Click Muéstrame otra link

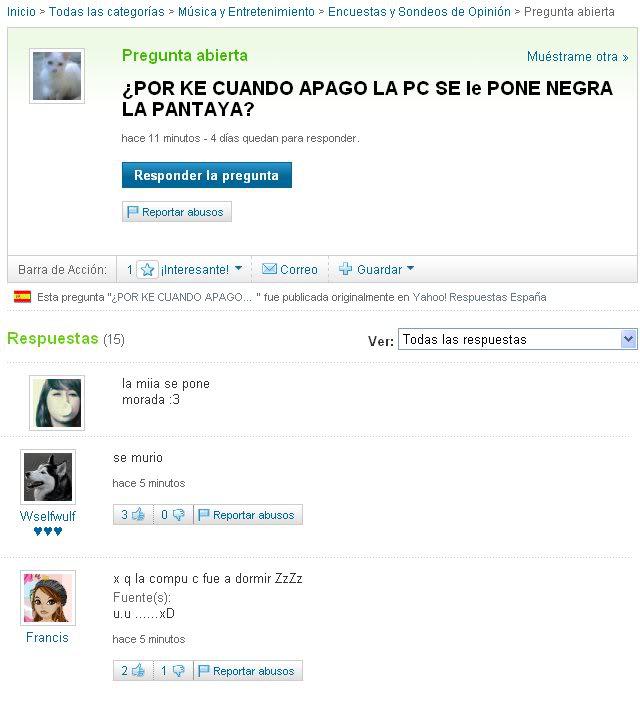point(577,57)
